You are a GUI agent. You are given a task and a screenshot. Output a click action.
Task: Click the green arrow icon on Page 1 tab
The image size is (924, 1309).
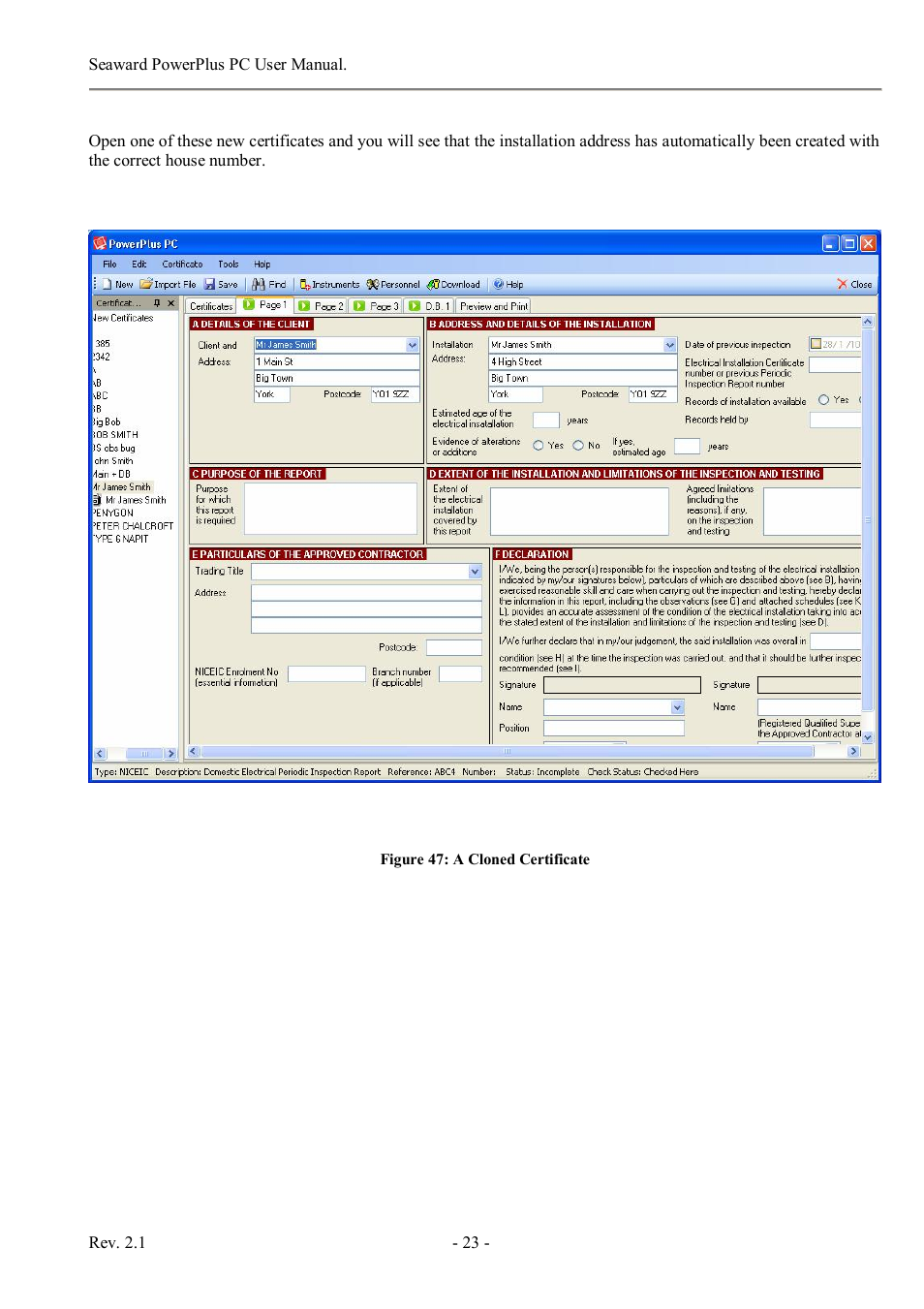tap(249, 305)
